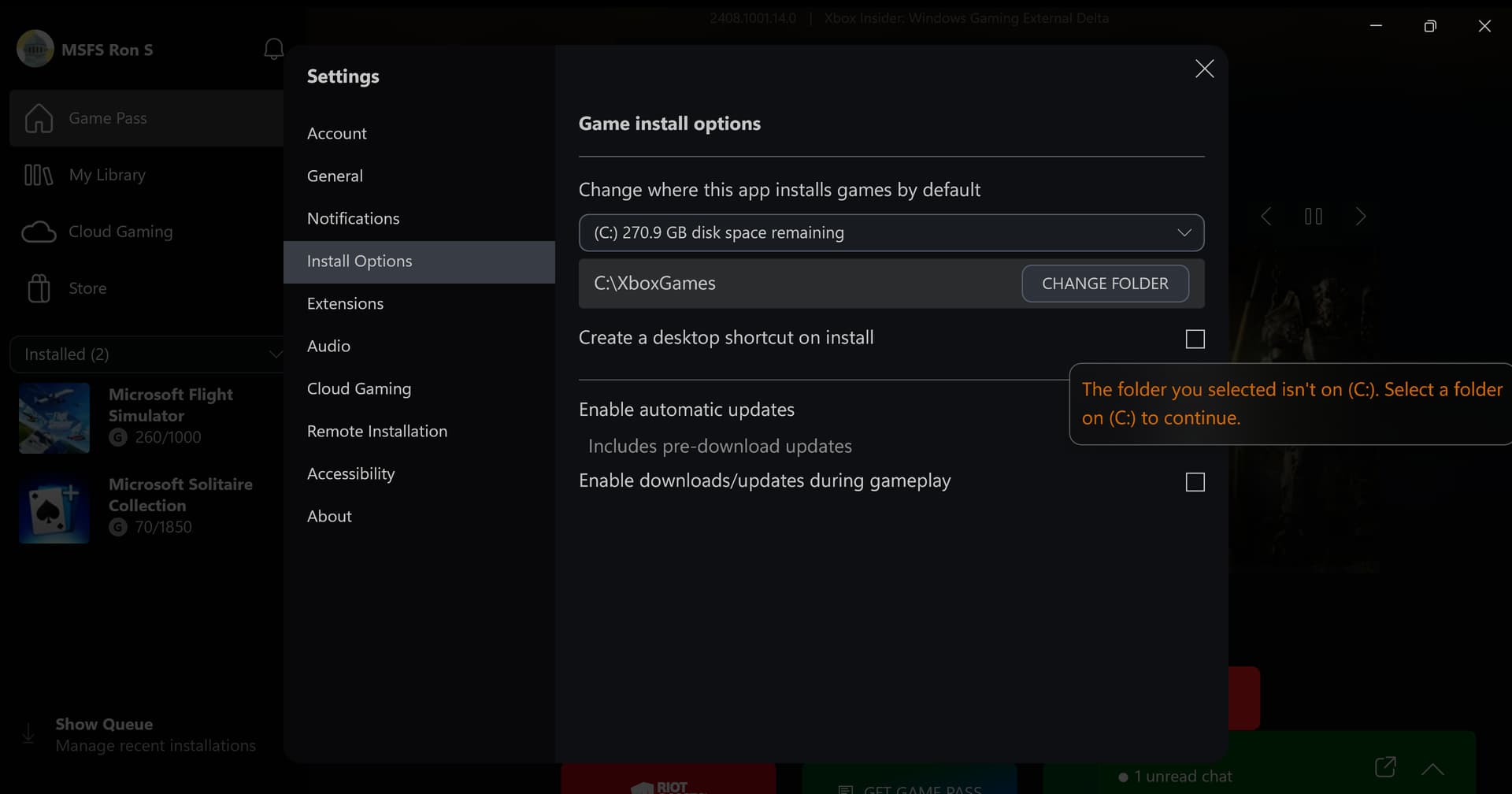Click the CHANGE FOLDER button
Screen dimensions: 1512x794
[1105, 284]
